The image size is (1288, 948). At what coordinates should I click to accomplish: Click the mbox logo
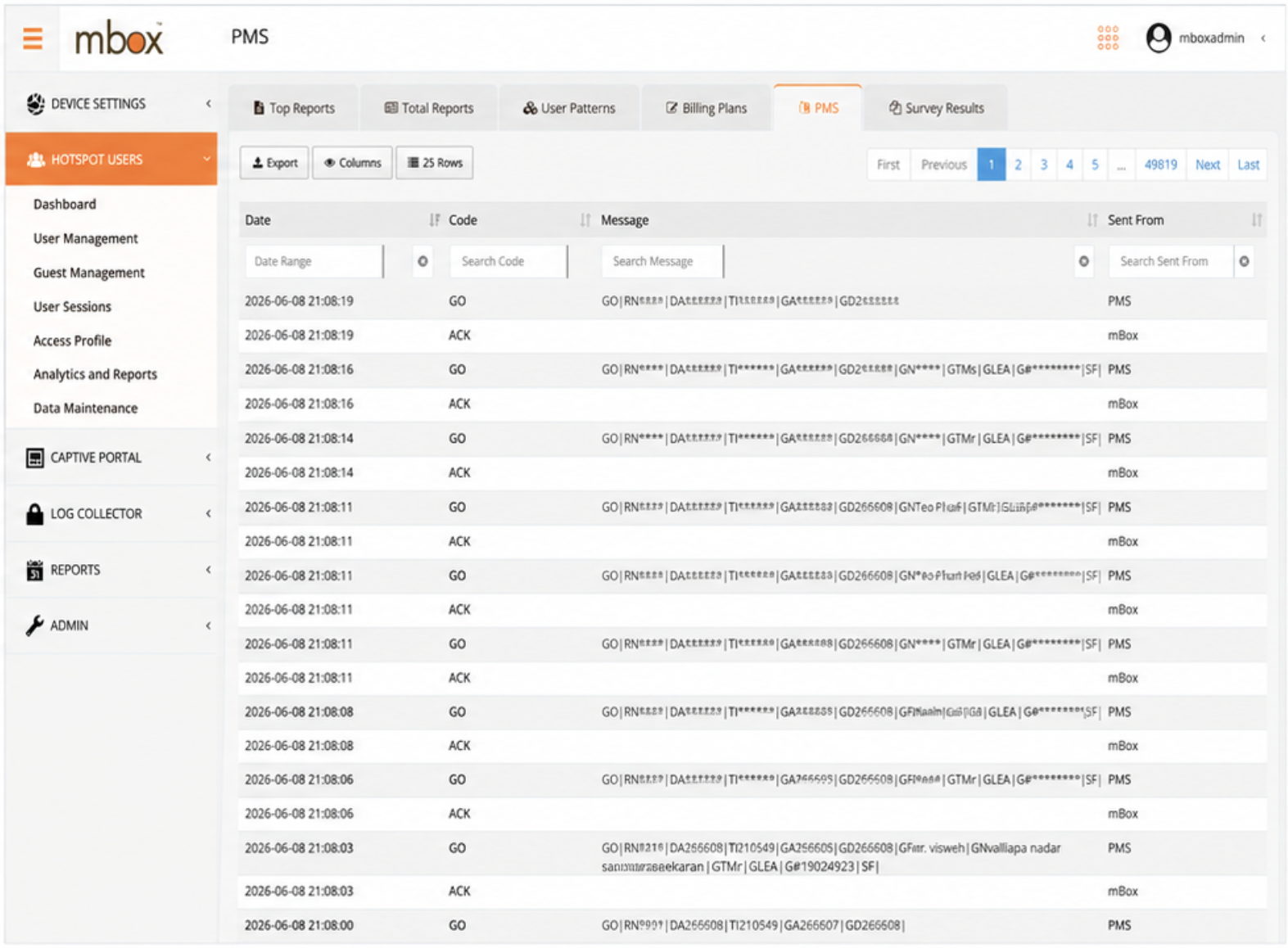pos(120,38)
